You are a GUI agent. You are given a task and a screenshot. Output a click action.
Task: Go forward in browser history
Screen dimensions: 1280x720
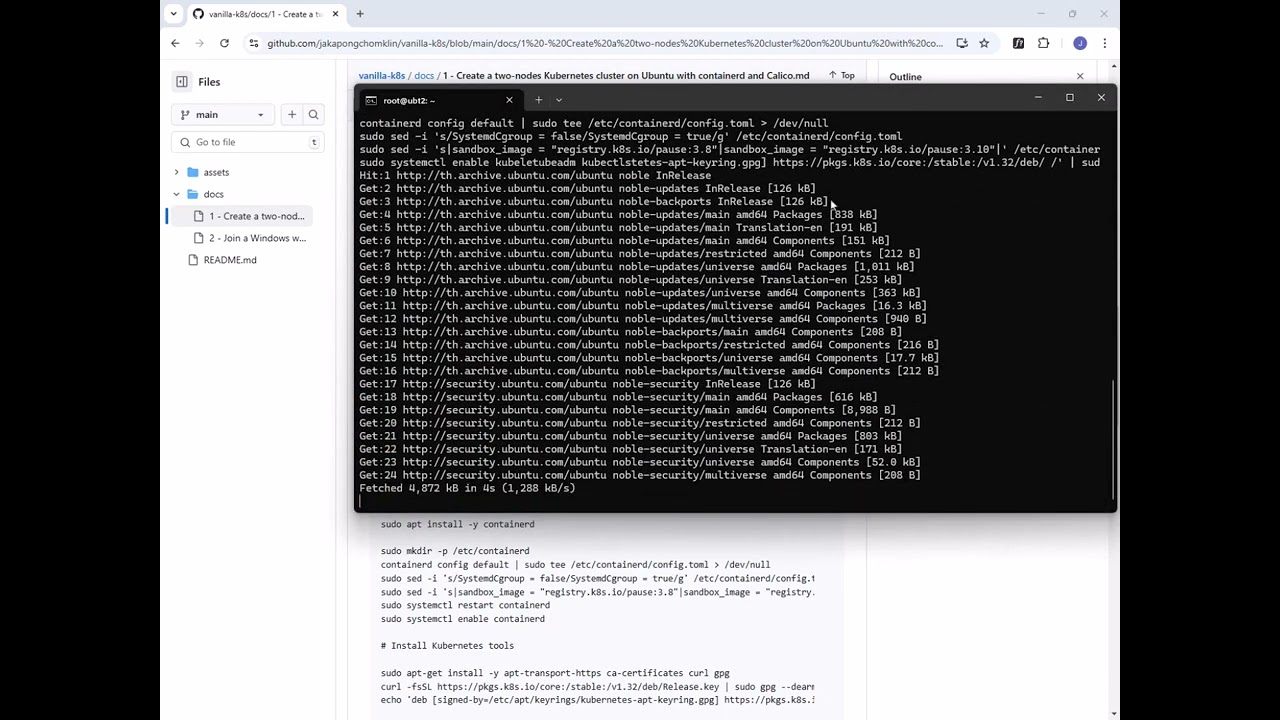[200, 43]
